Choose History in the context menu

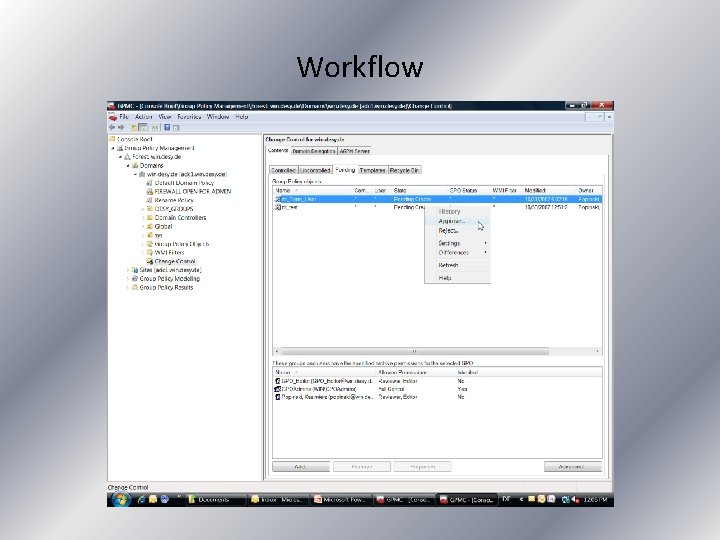[457, 212]
